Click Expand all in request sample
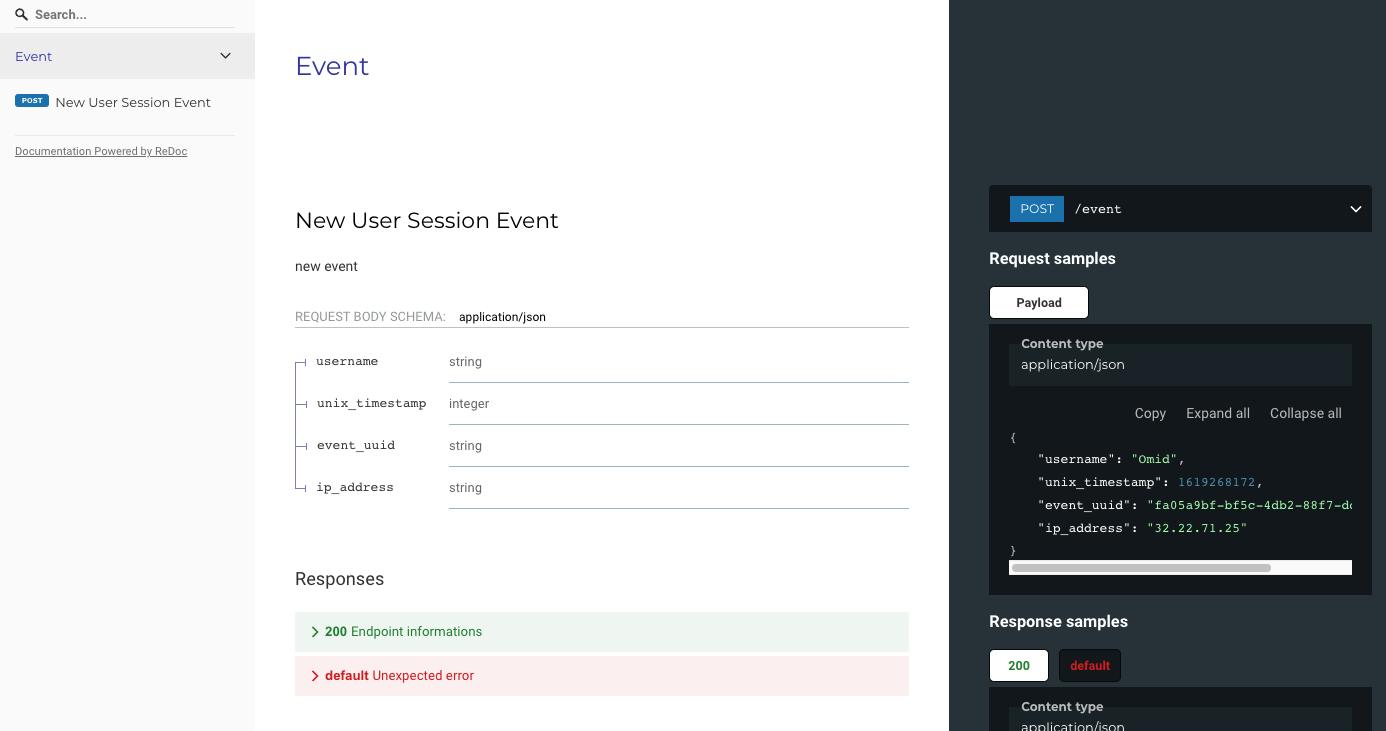This screenshot has width=1386, height=731. (x=1218, y=413)
